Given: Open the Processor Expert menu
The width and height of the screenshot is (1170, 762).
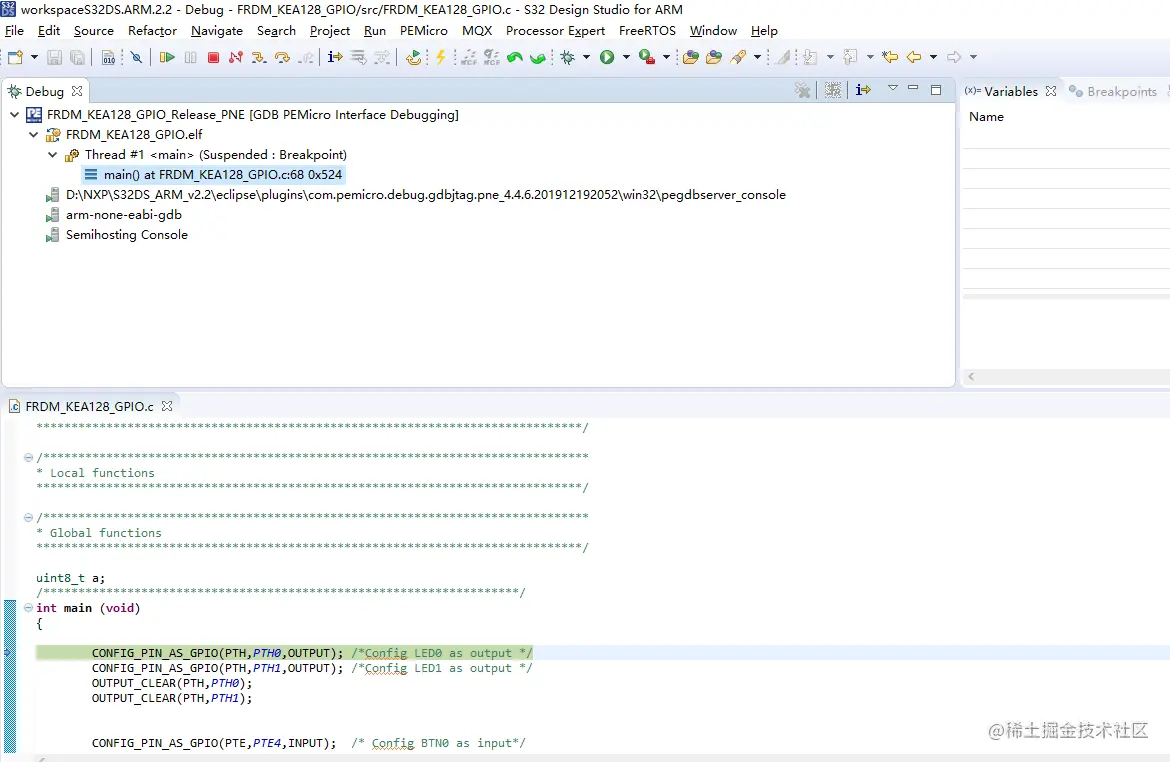Looking at the screenshot, I should tap(555, 31).
